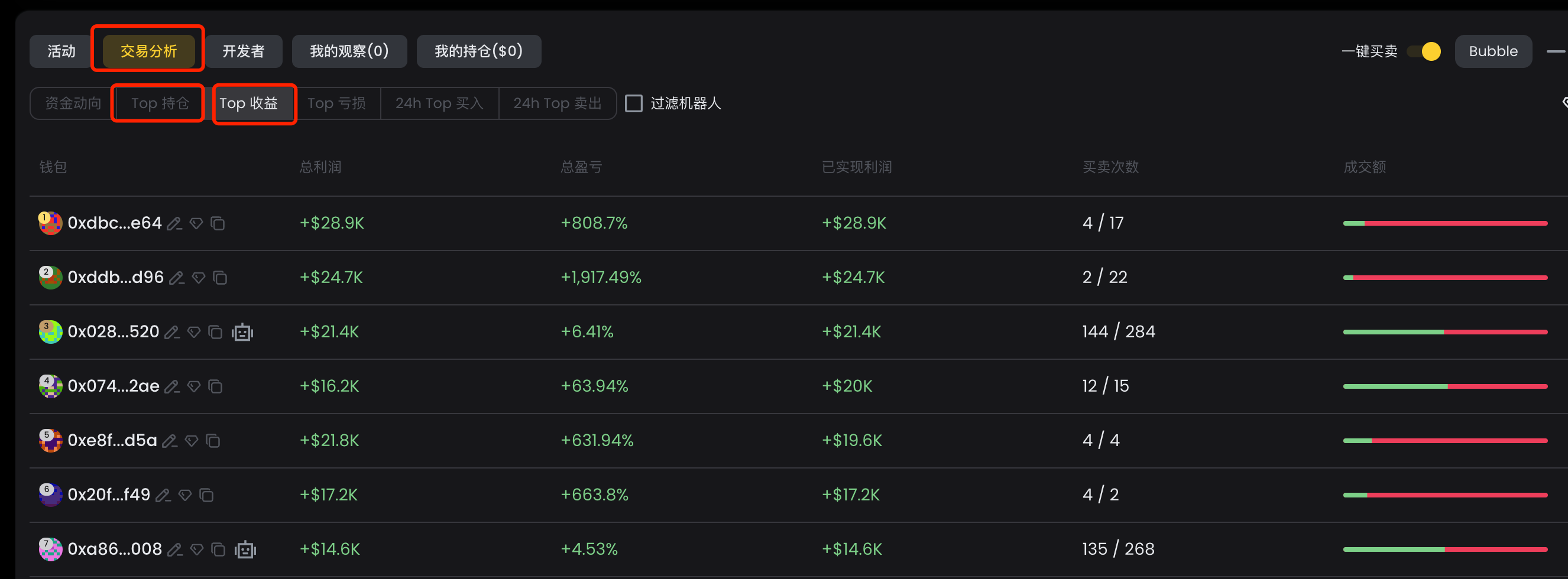Click the Bubble button
The width and height of the screenshot is (1568, 579).
(1492, 52)
